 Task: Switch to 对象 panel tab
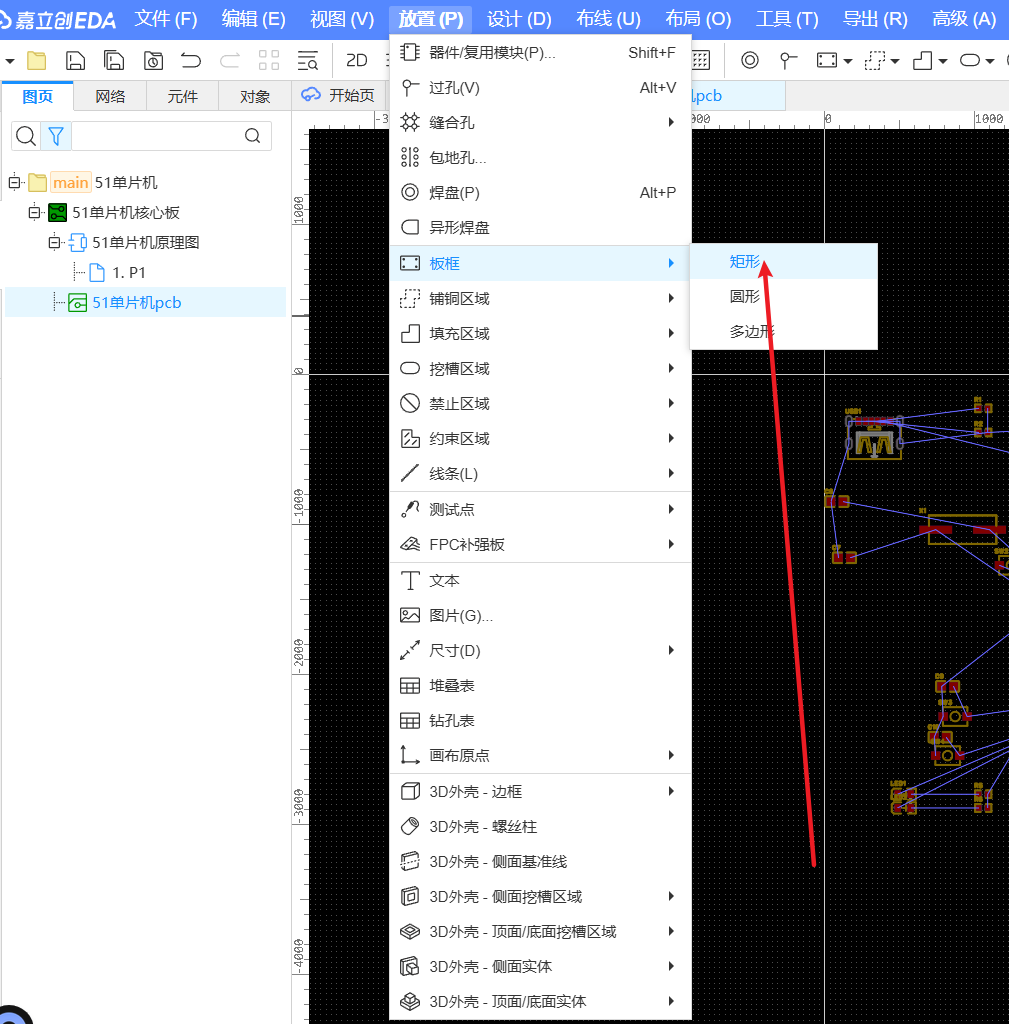tap(255, 97)
